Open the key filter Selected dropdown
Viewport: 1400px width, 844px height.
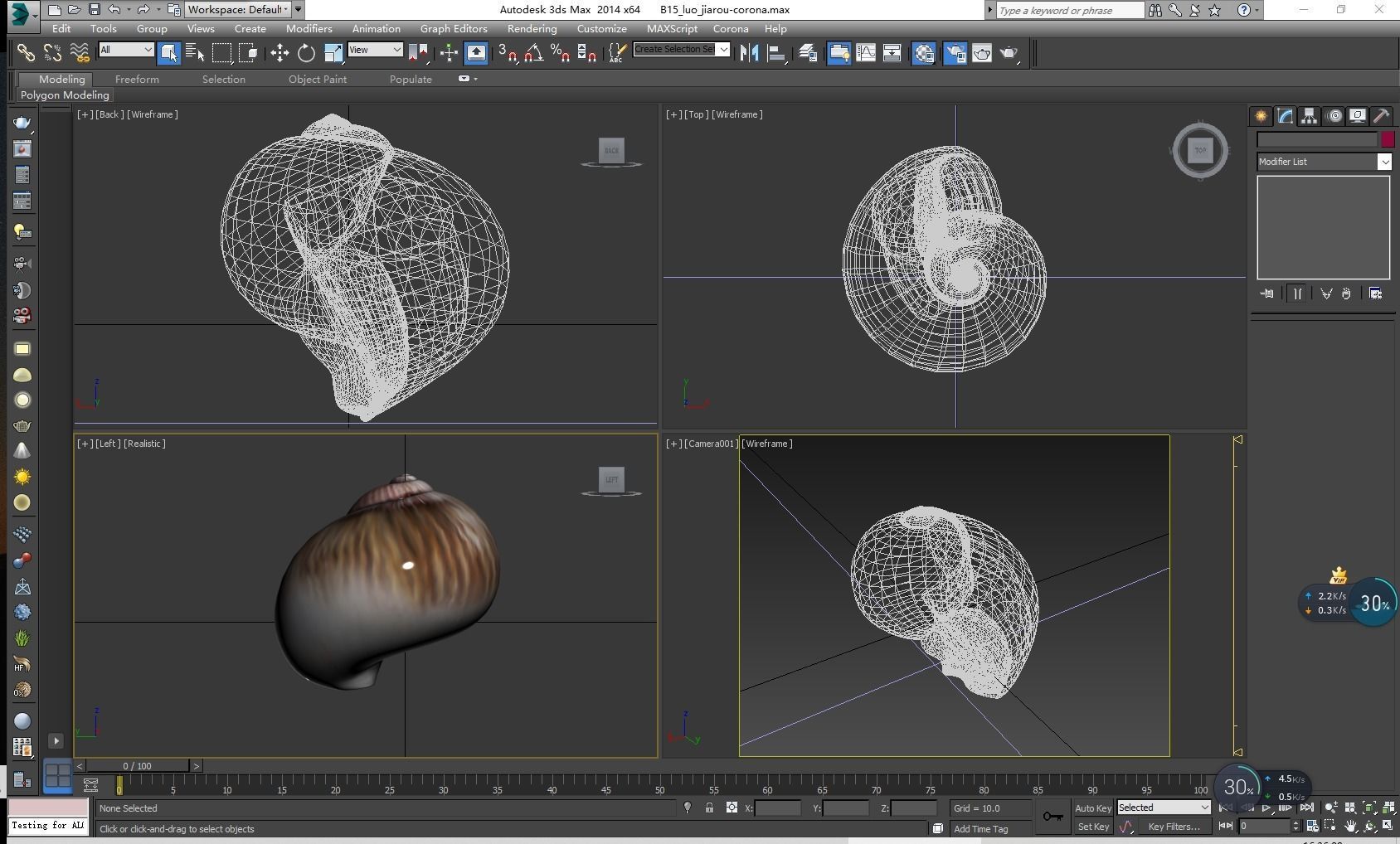pos(1164,808)
